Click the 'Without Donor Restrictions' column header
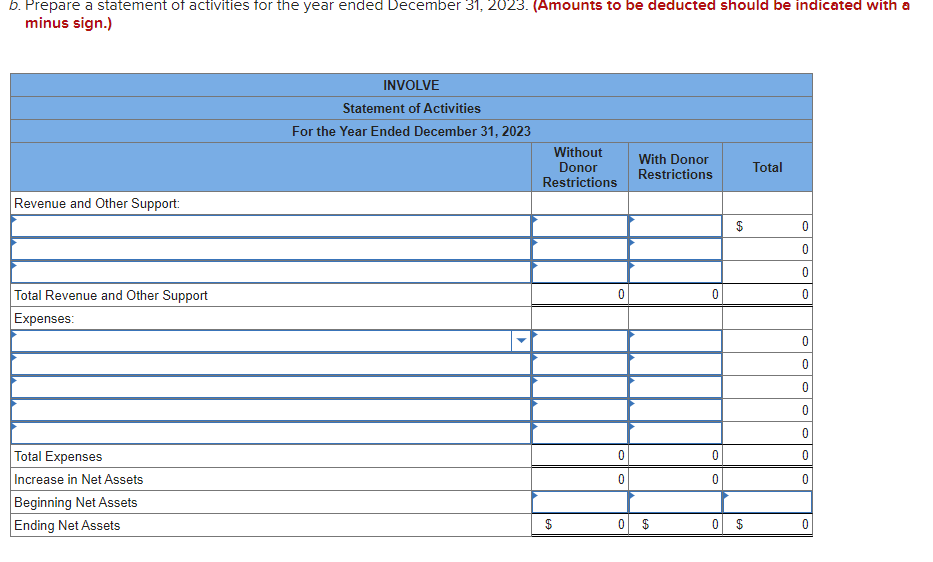 (x=580, y=167)
